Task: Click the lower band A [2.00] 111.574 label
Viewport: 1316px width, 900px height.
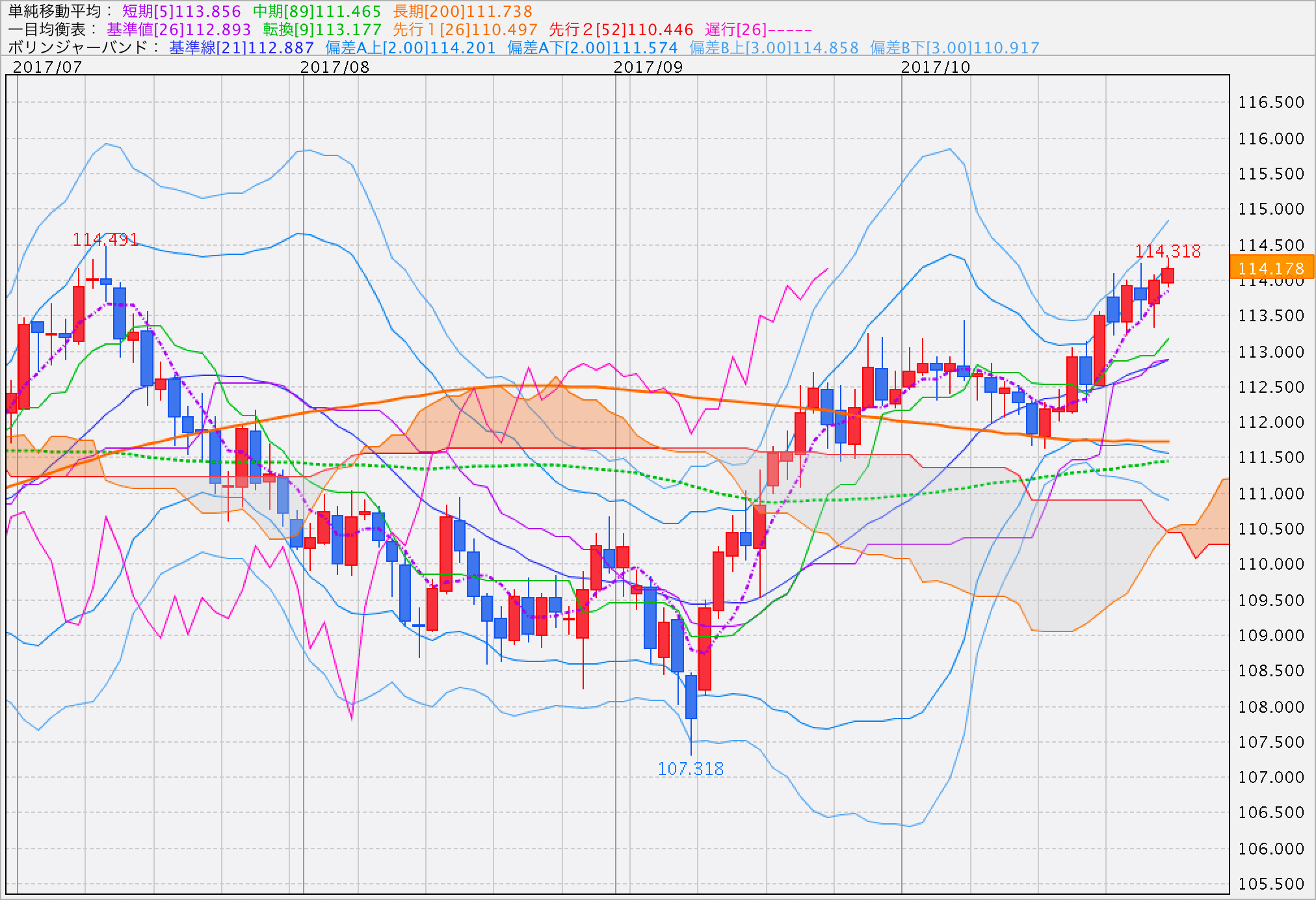Action: (x=592, y=48)
